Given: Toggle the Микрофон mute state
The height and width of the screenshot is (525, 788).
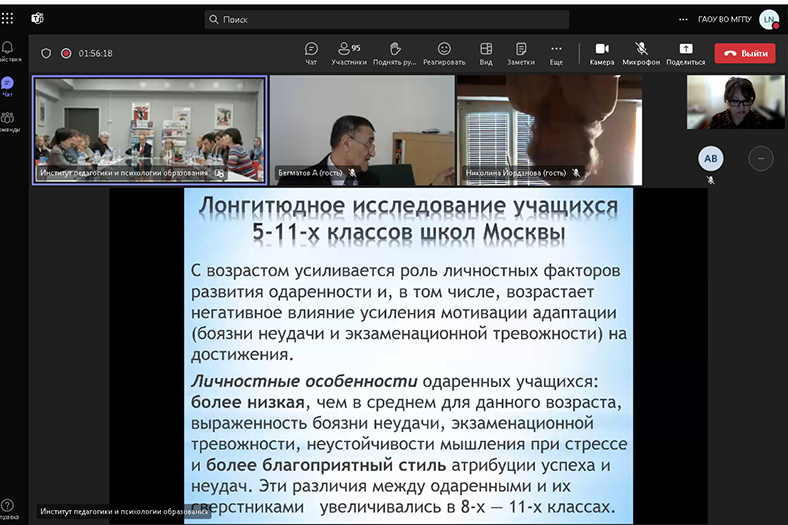Looking at the screenshot, I should (641, 53).
